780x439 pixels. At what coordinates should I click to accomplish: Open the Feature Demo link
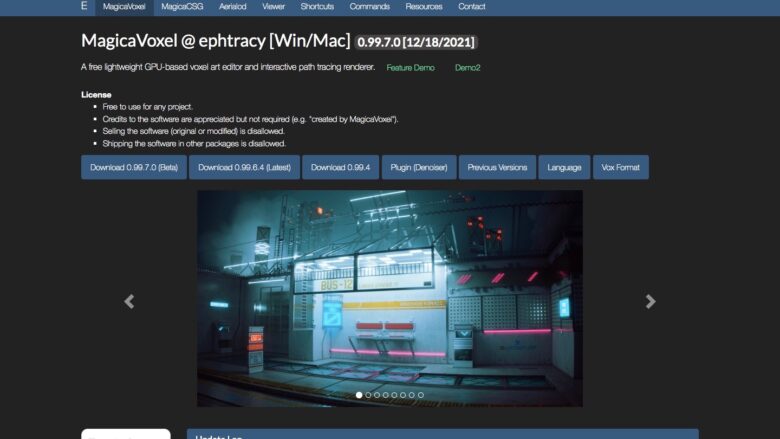(410, 68)
